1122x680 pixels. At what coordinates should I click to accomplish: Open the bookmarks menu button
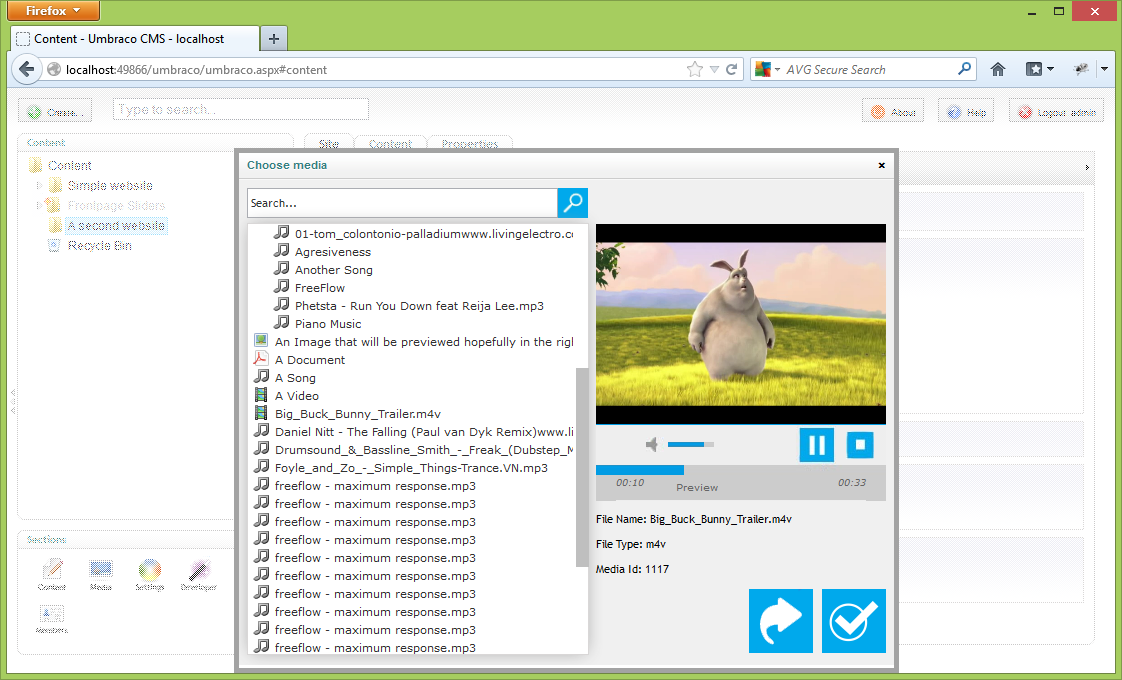pos(1040,69)
